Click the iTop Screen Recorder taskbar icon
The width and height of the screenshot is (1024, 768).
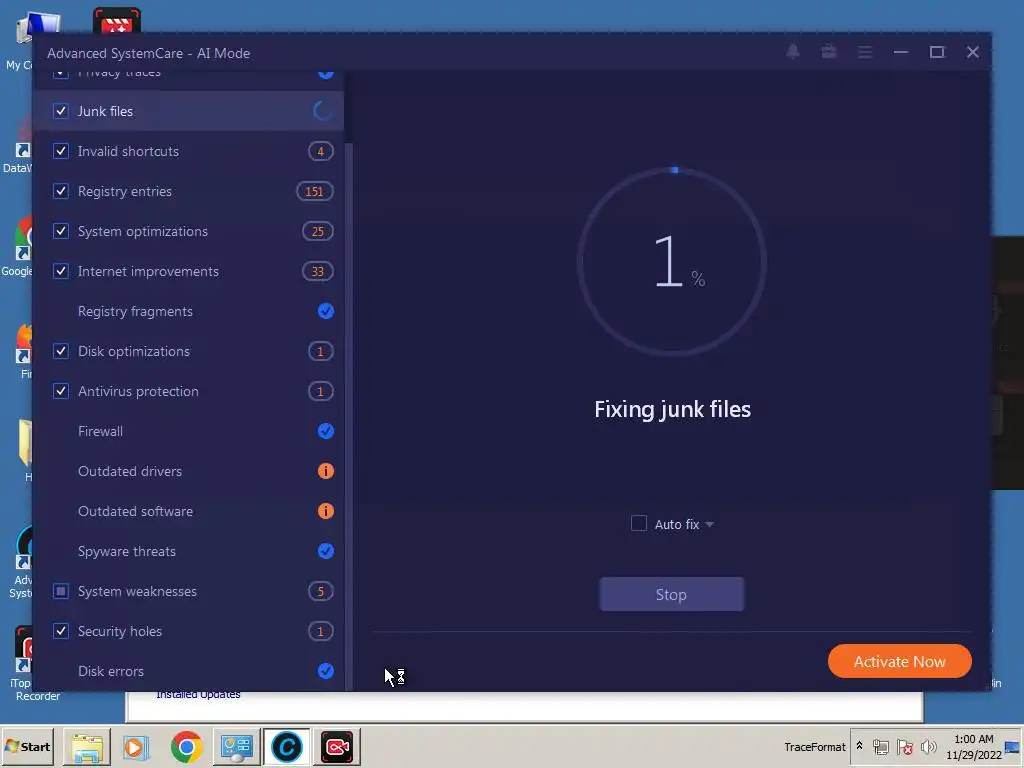337,747
